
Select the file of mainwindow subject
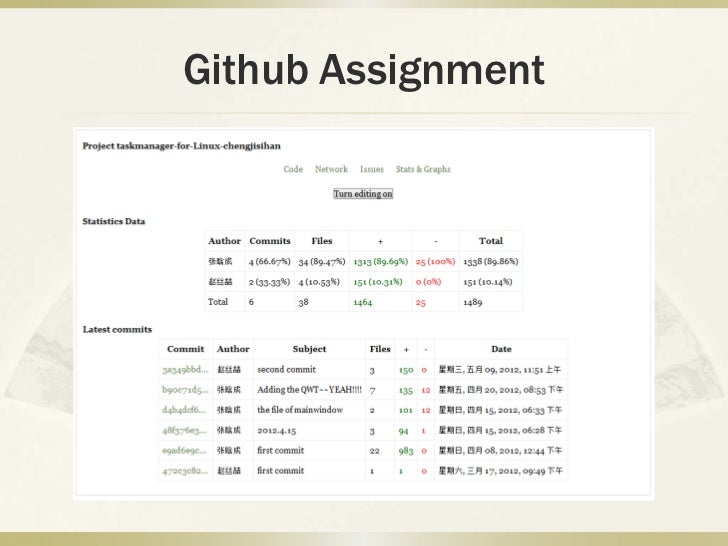click(x=300, y=410)
